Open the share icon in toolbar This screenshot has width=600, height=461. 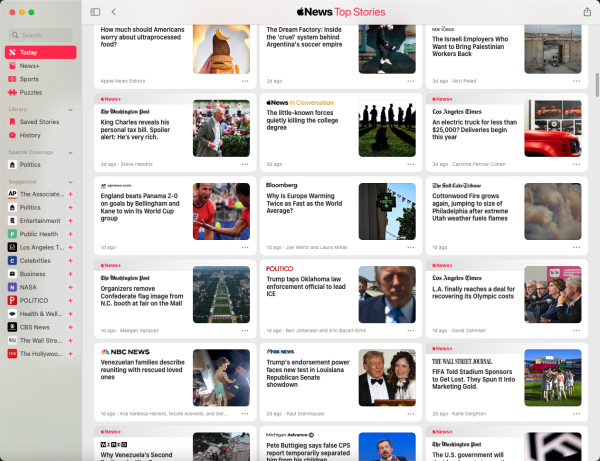point(587,12)
